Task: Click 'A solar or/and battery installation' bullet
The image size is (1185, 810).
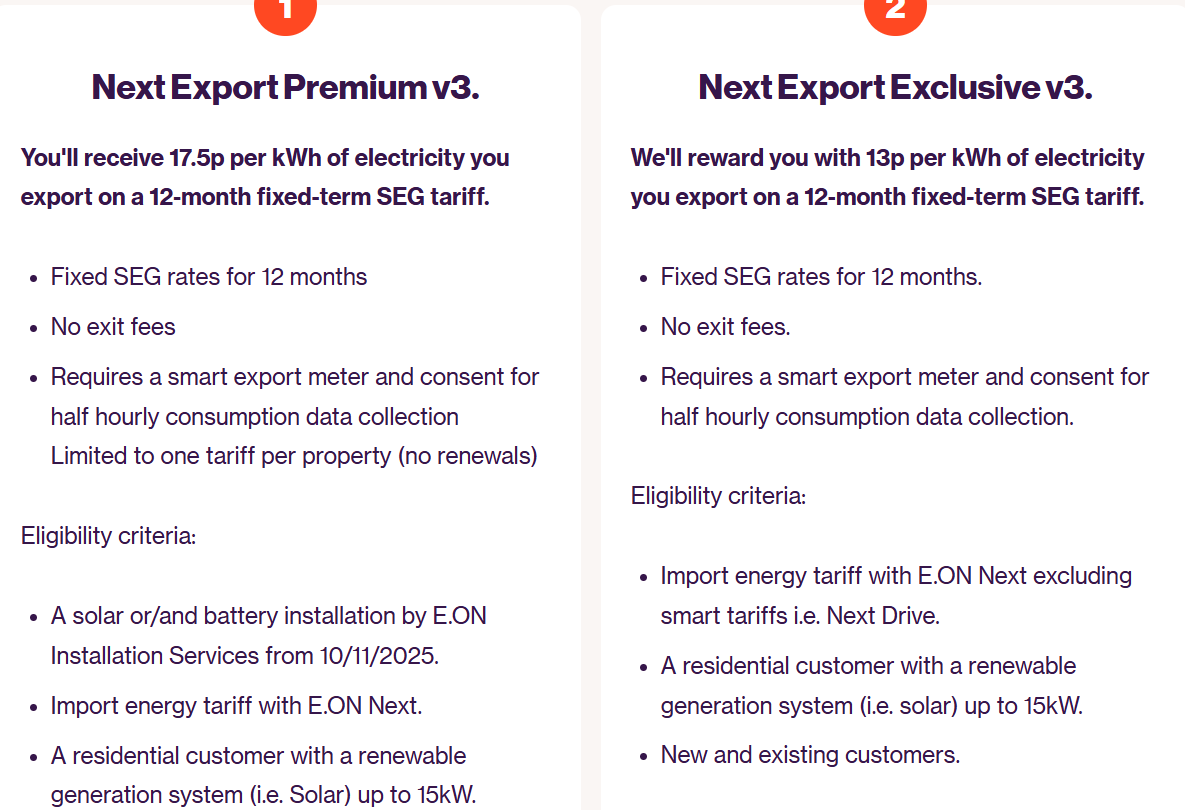Action: tap(268, 616)
